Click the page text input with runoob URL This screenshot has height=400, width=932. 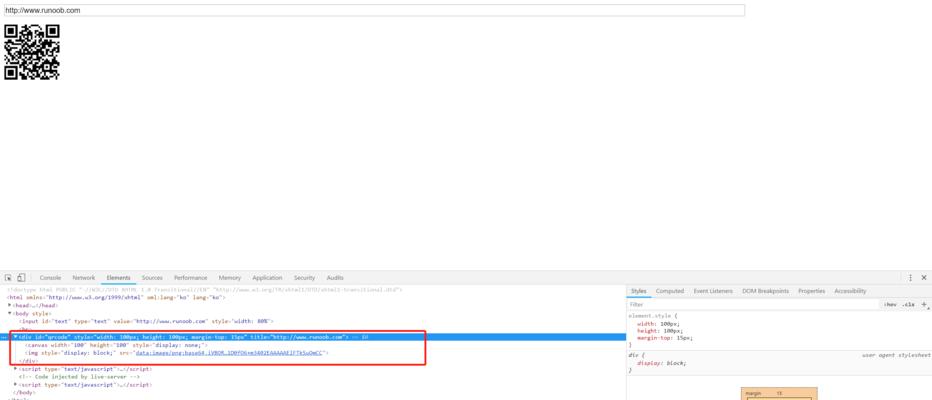(x=374, y=10)
